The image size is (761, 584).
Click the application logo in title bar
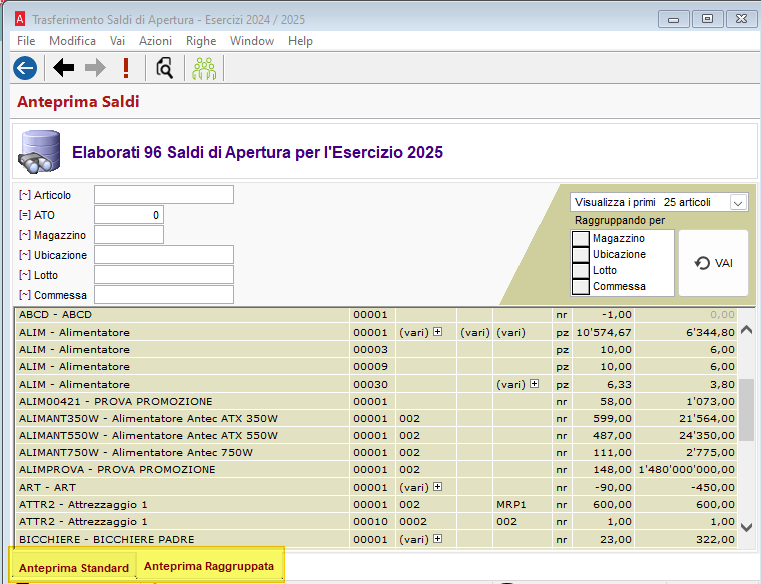tap(20, 19)
